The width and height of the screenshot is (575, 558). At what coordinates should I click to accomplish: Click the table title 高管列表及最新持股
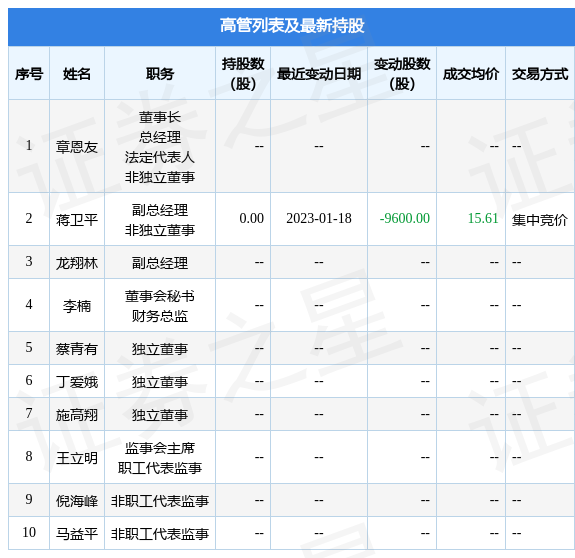(x=292, y=26)
